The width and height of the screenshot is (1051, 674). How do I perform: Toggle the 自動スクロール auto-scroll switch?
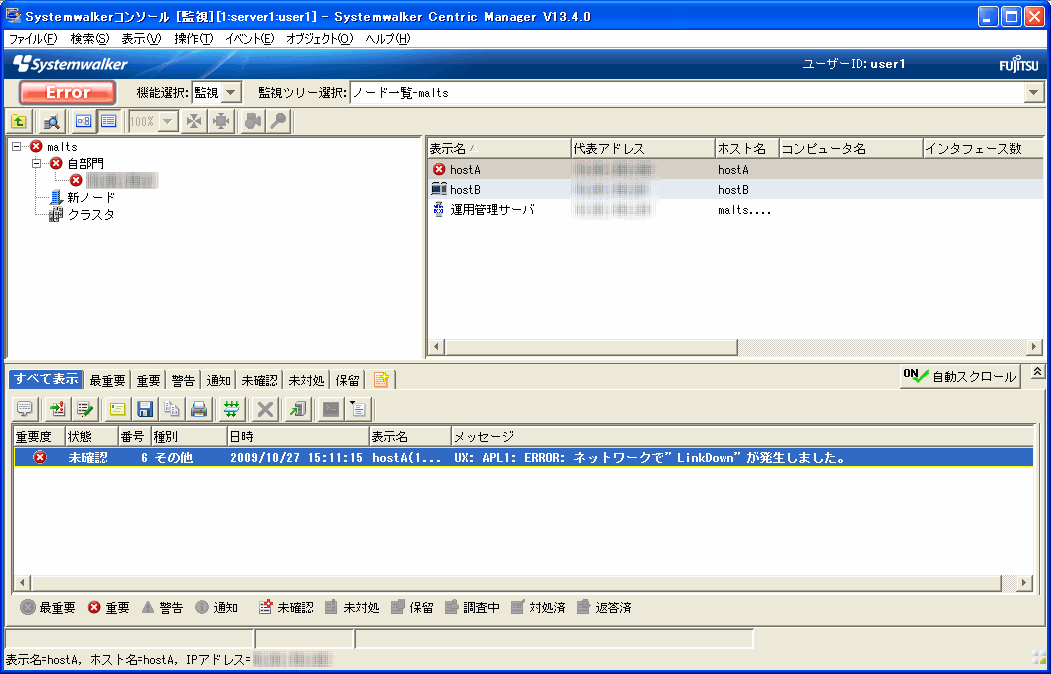(x=960, y=377)
